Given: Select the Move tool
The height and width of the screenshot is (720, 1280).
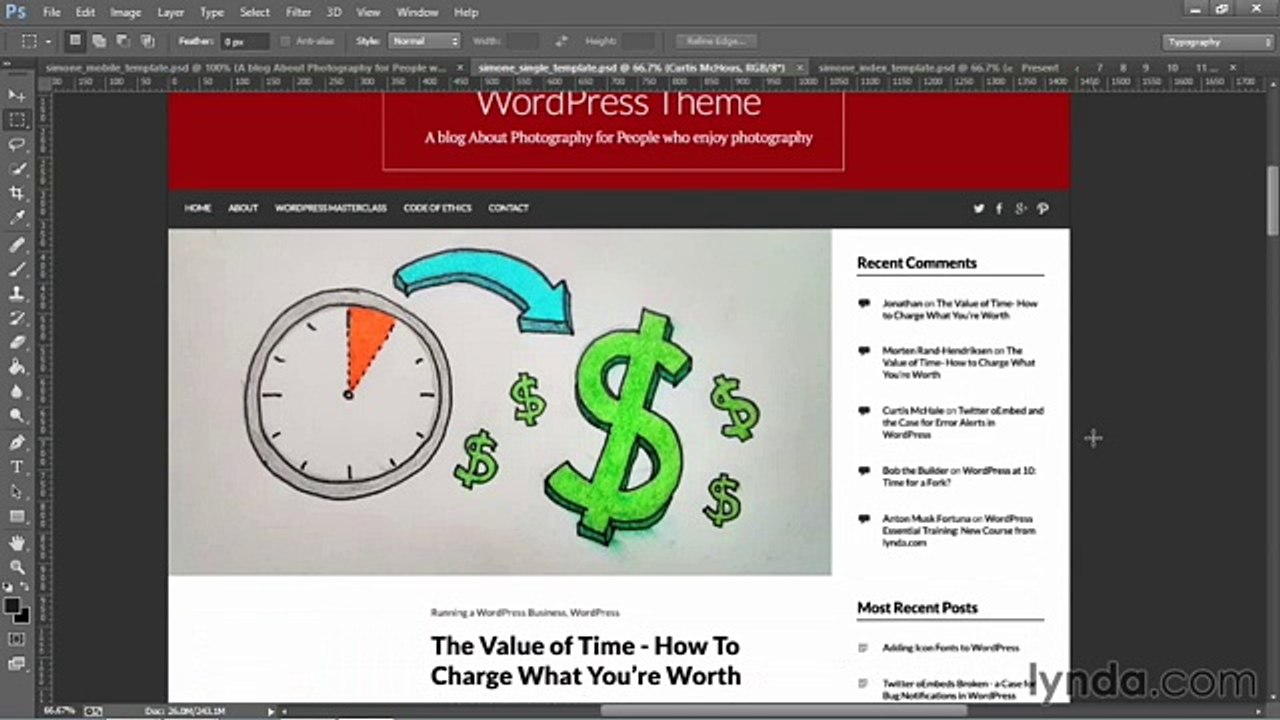Looking at the screenshot, I should point(17,96).
